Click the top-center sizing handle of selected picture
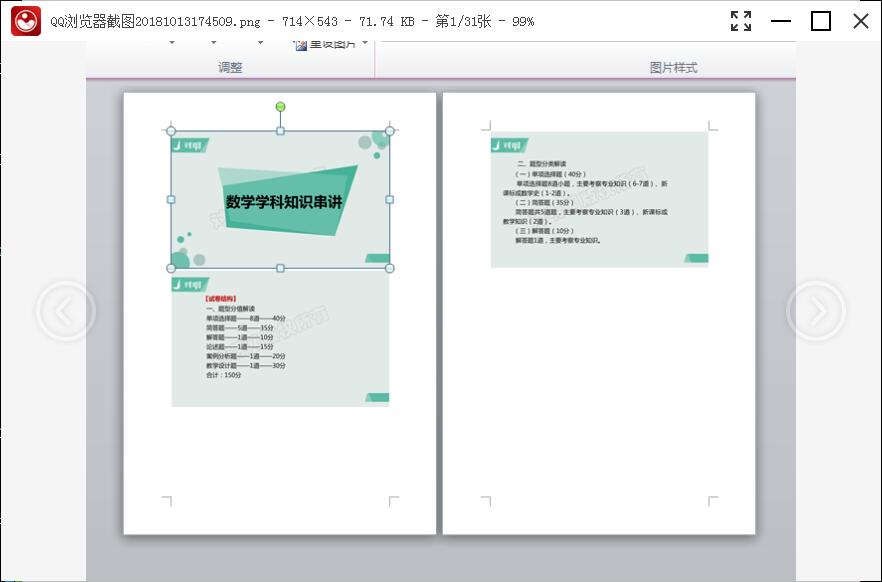 [280, 131]
